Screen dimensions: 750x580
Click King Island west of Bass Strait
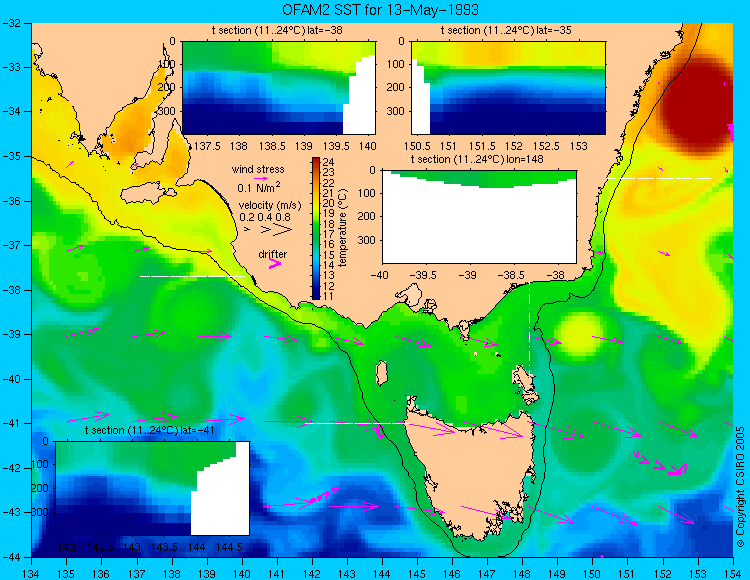[x=382, y=373]
